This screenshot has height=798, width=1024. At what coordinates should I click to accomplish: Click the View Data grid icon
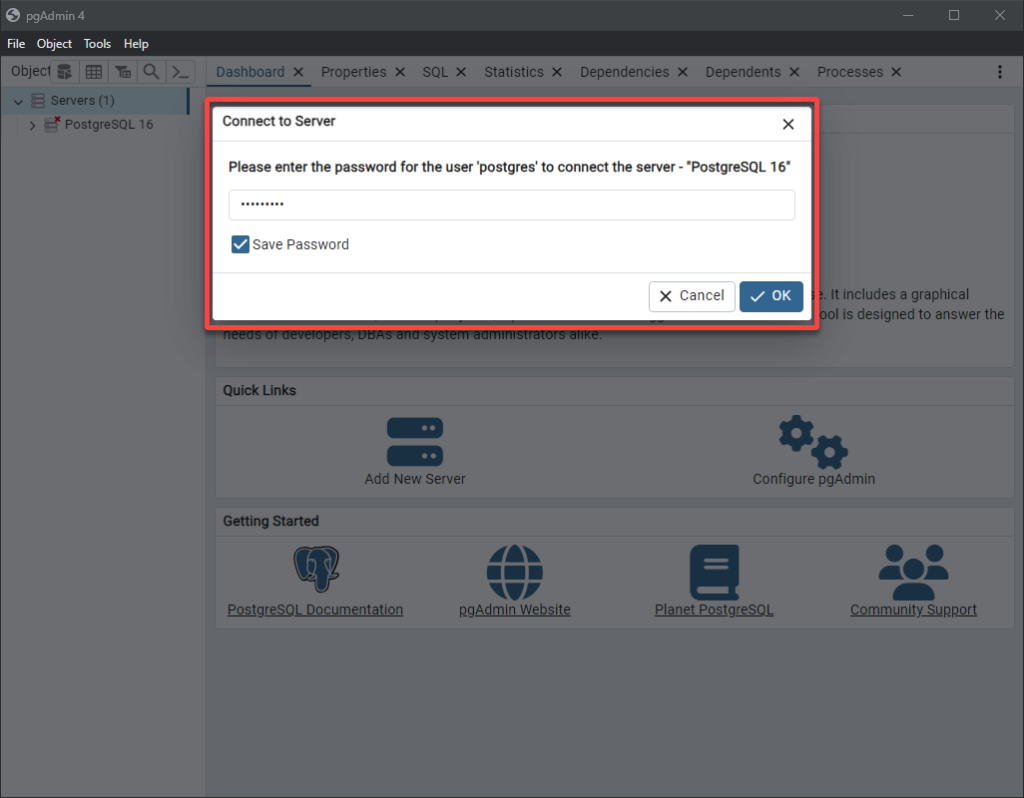pyautogui.click(x=93, y=71)
